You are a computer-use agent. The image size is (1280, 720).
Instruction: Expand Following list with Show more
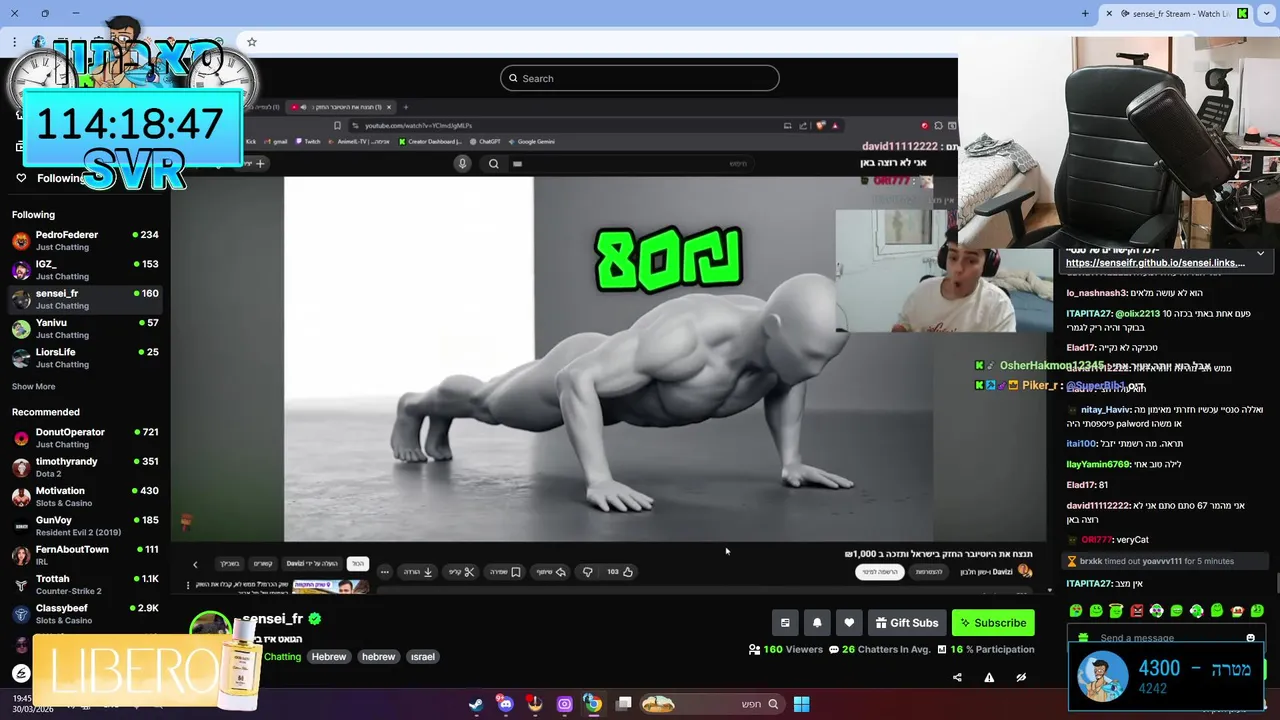click(x=33, y=387)
